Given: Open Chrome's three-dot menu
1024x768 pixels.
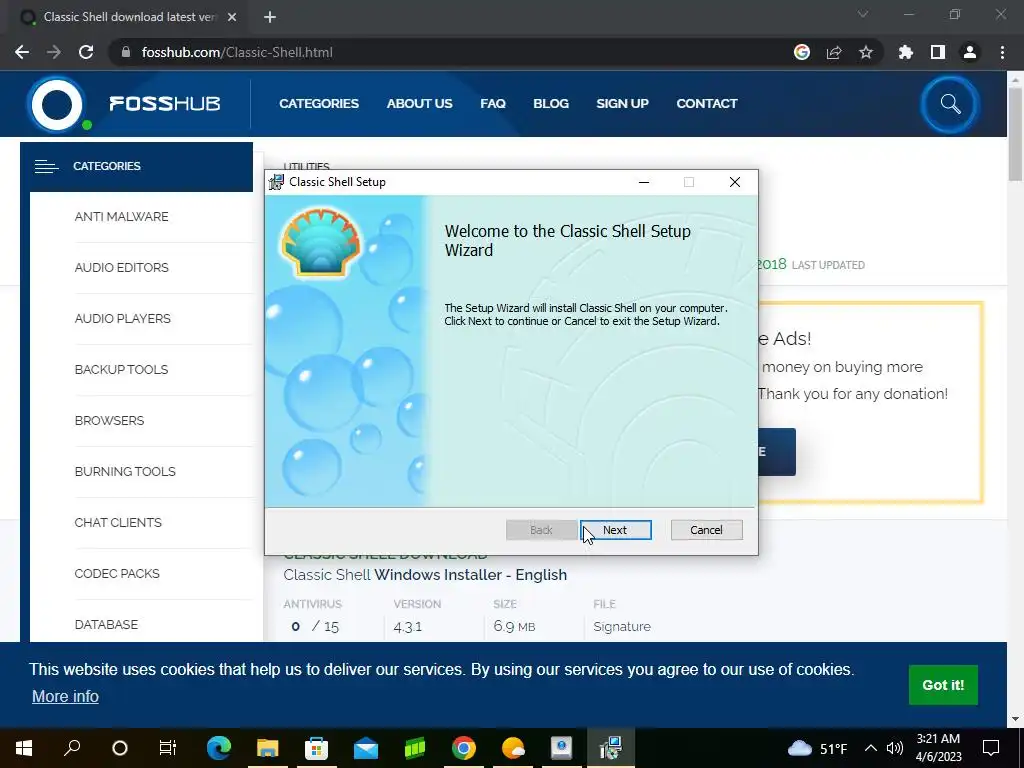Looking at the screenshot, I should [1002, 52].
